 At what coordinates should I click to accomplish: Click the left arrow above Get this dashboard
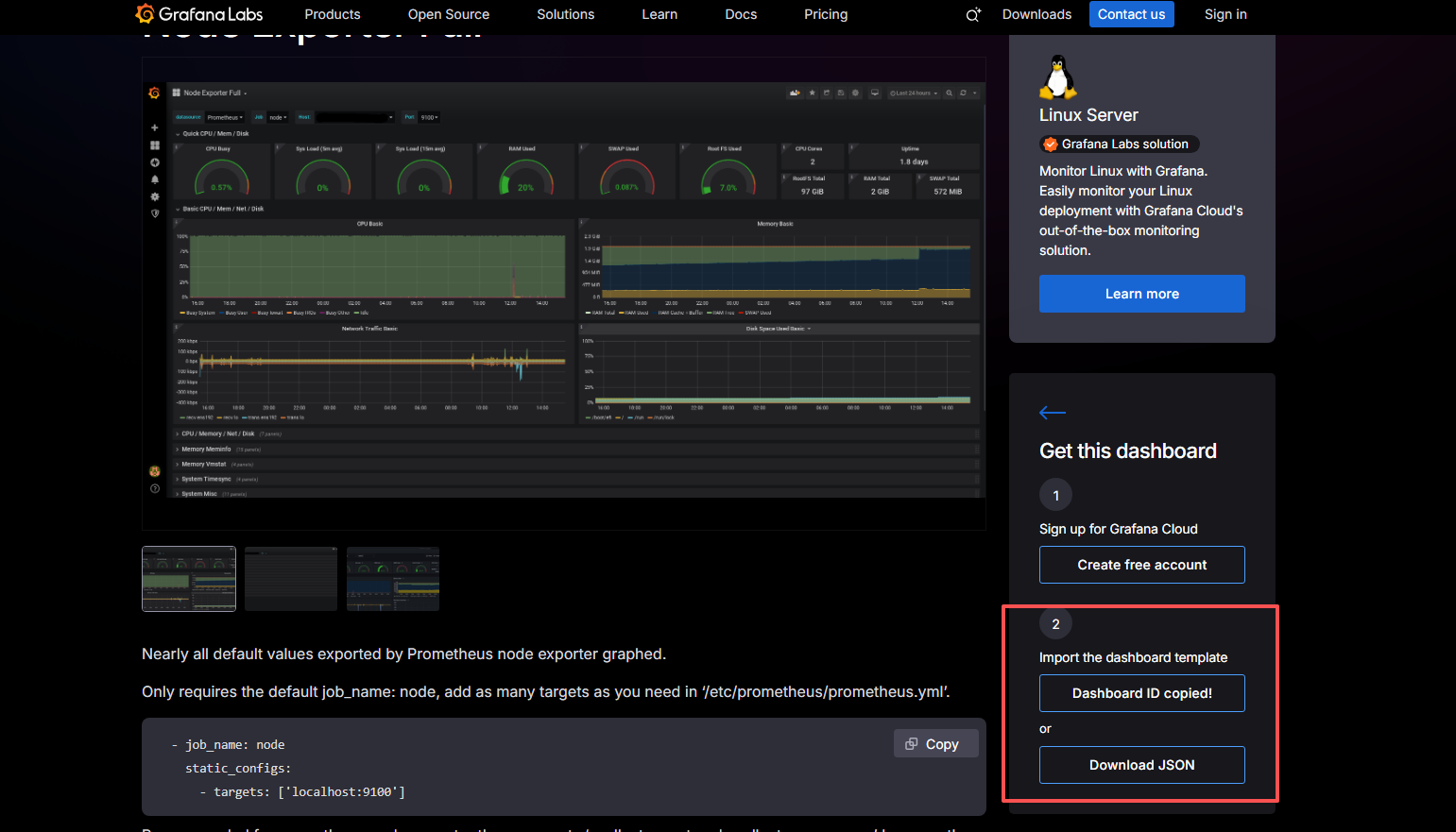(x=1052, y=413)
